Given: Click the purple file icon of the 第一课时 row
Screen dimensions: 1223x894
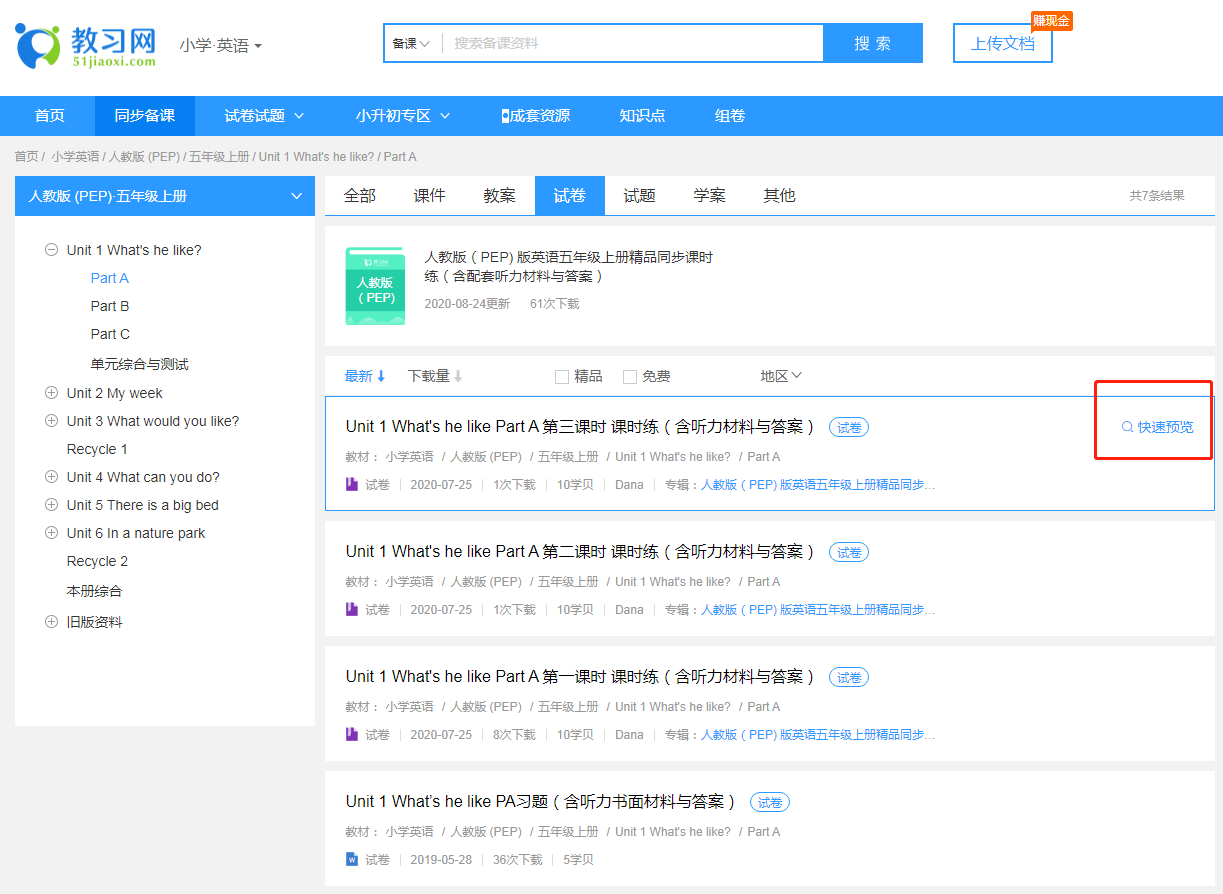Looking at the screenshot, I should [351, 735].
